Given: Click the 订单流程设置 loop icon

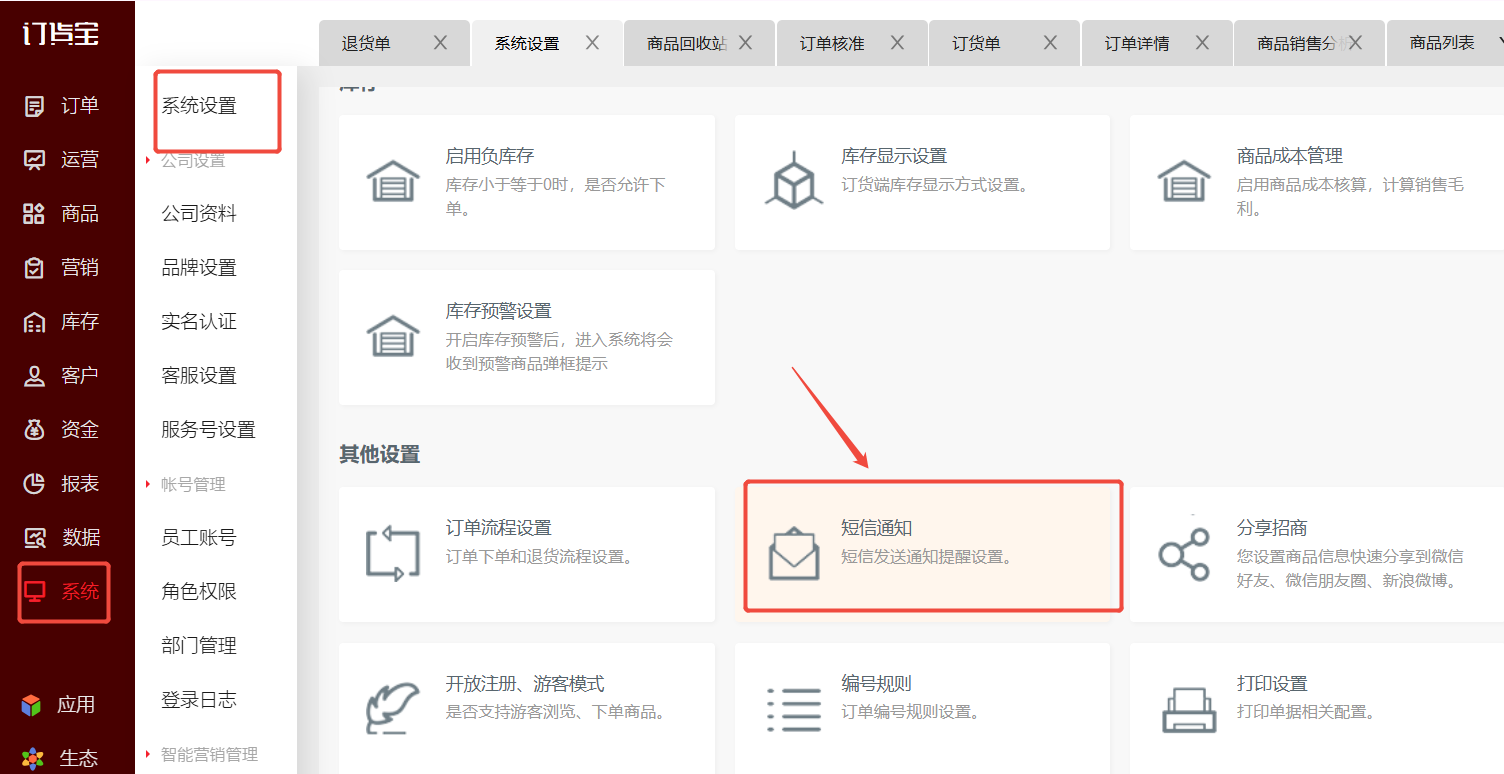Looking at the screenshot, I should (392, 553).
